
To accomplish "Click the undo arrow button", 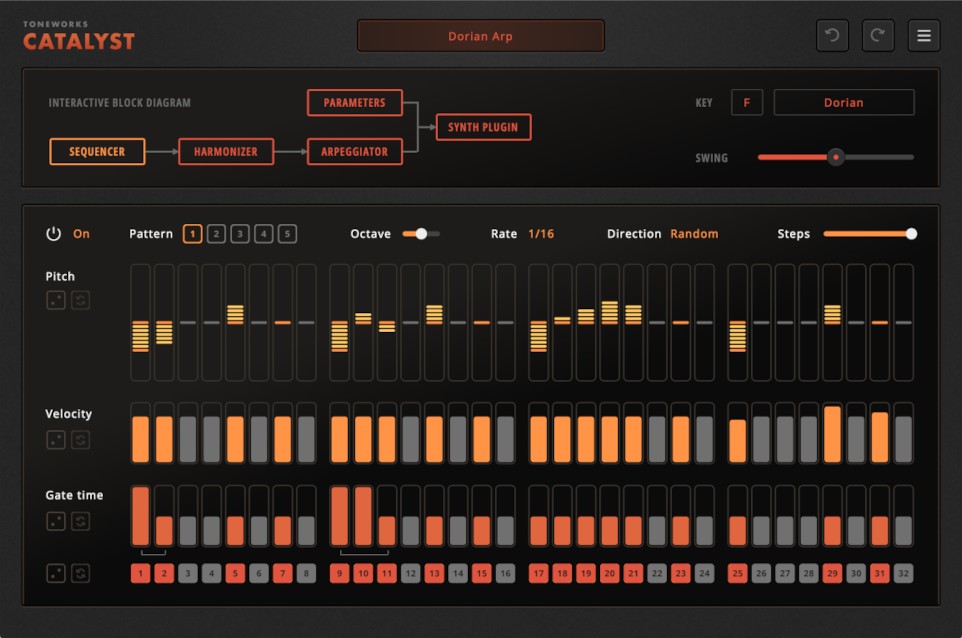I will click(x=832, y=36).
